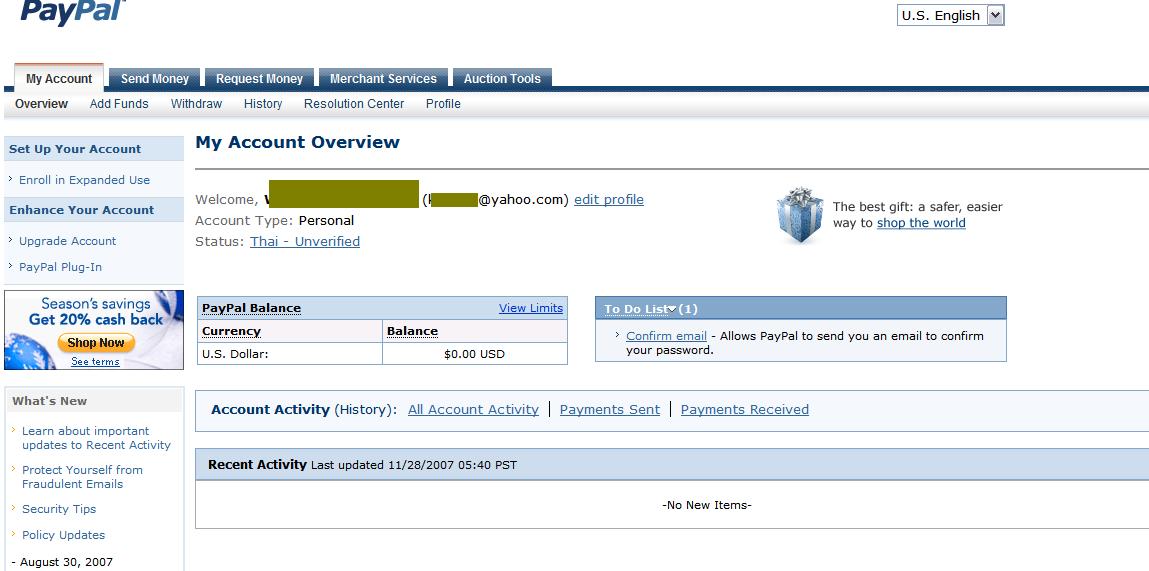This screenshot has height=571, width=1149.
Task: Click the Currency column header
Action: pos(232,331)
